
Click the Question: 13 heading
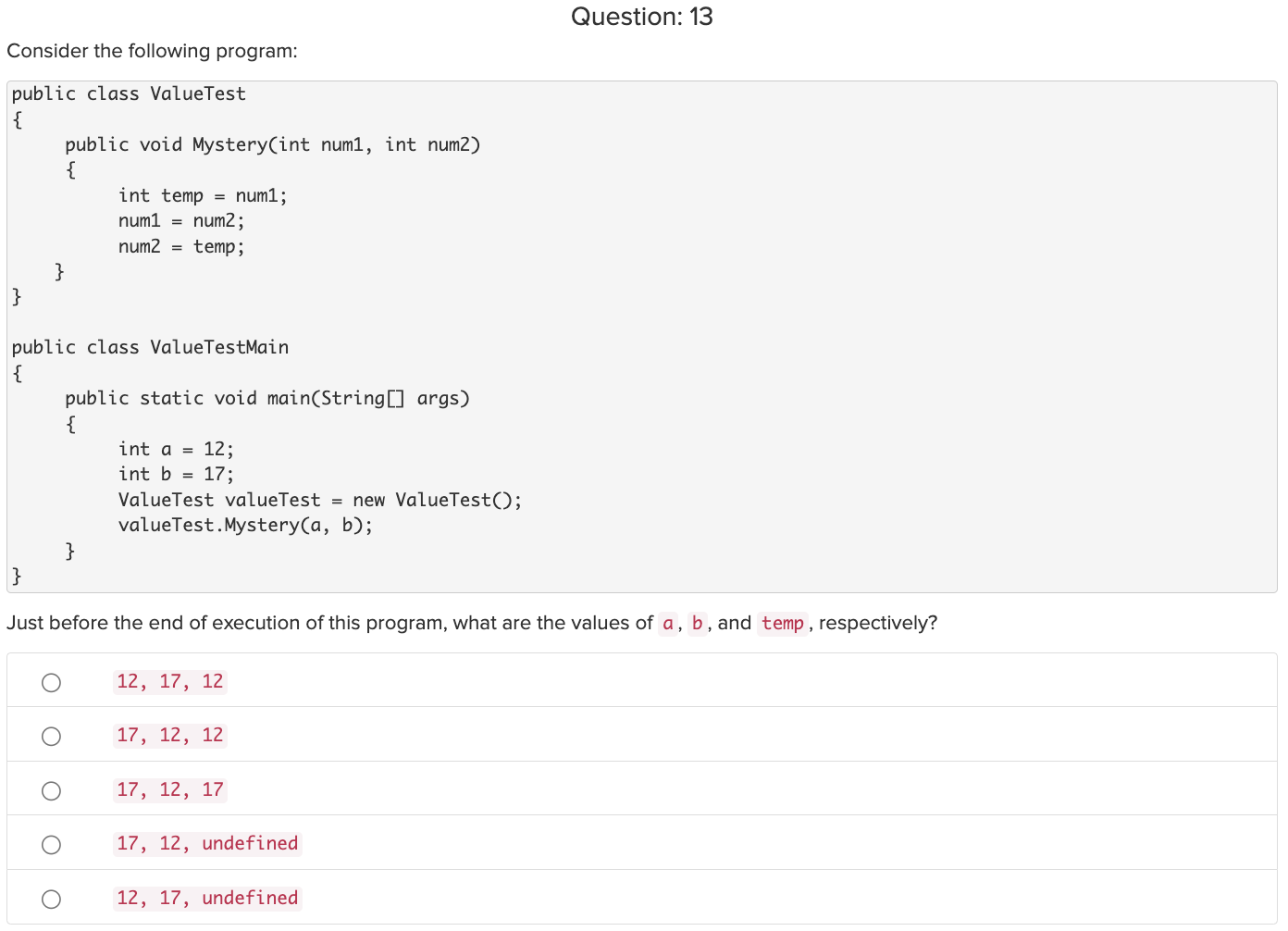pyautogui.click(x=642, y=17)
